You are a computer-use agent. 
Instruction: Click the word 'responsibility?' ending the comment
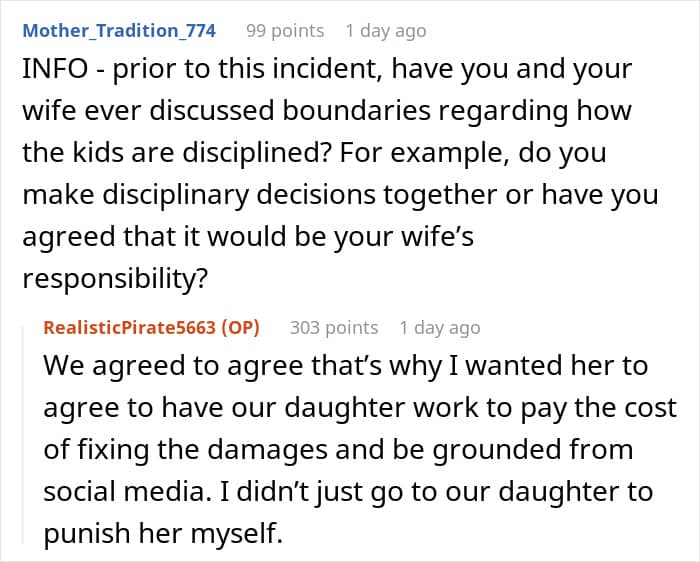[x=115, y=279]
